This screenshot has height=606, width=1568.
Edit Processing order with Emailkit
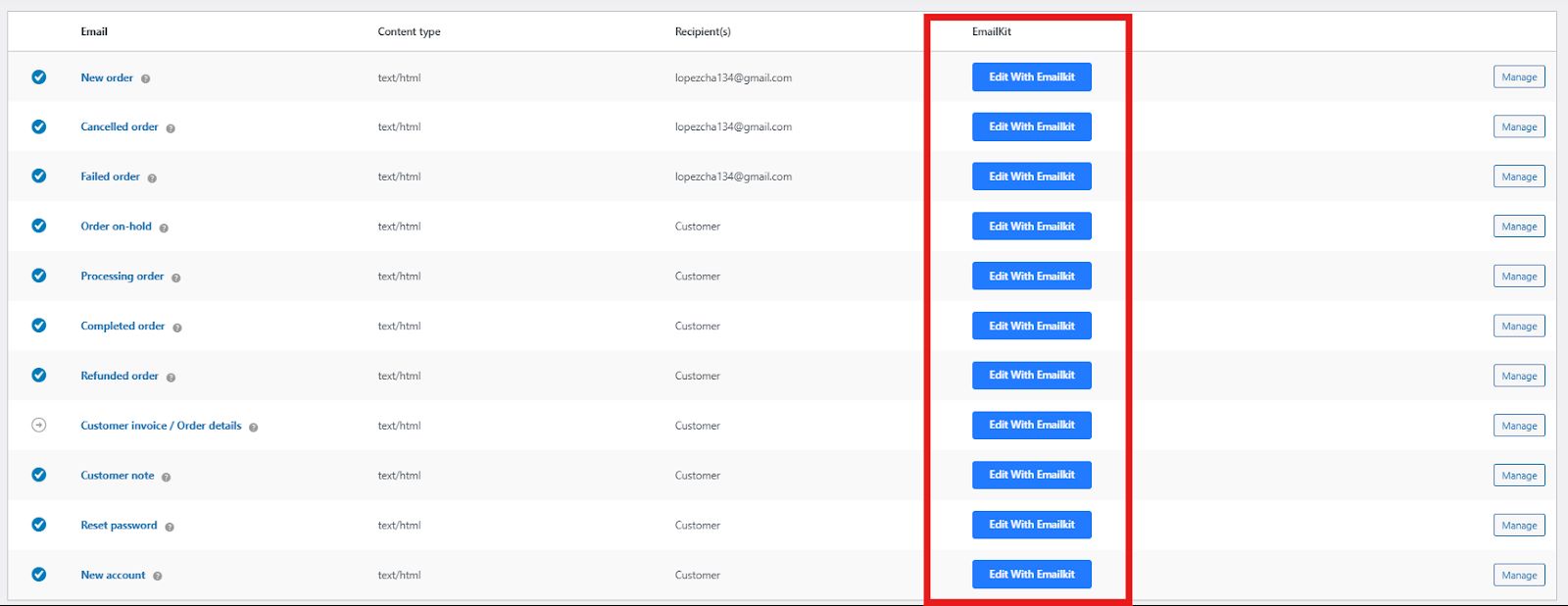coord(1032,277)
